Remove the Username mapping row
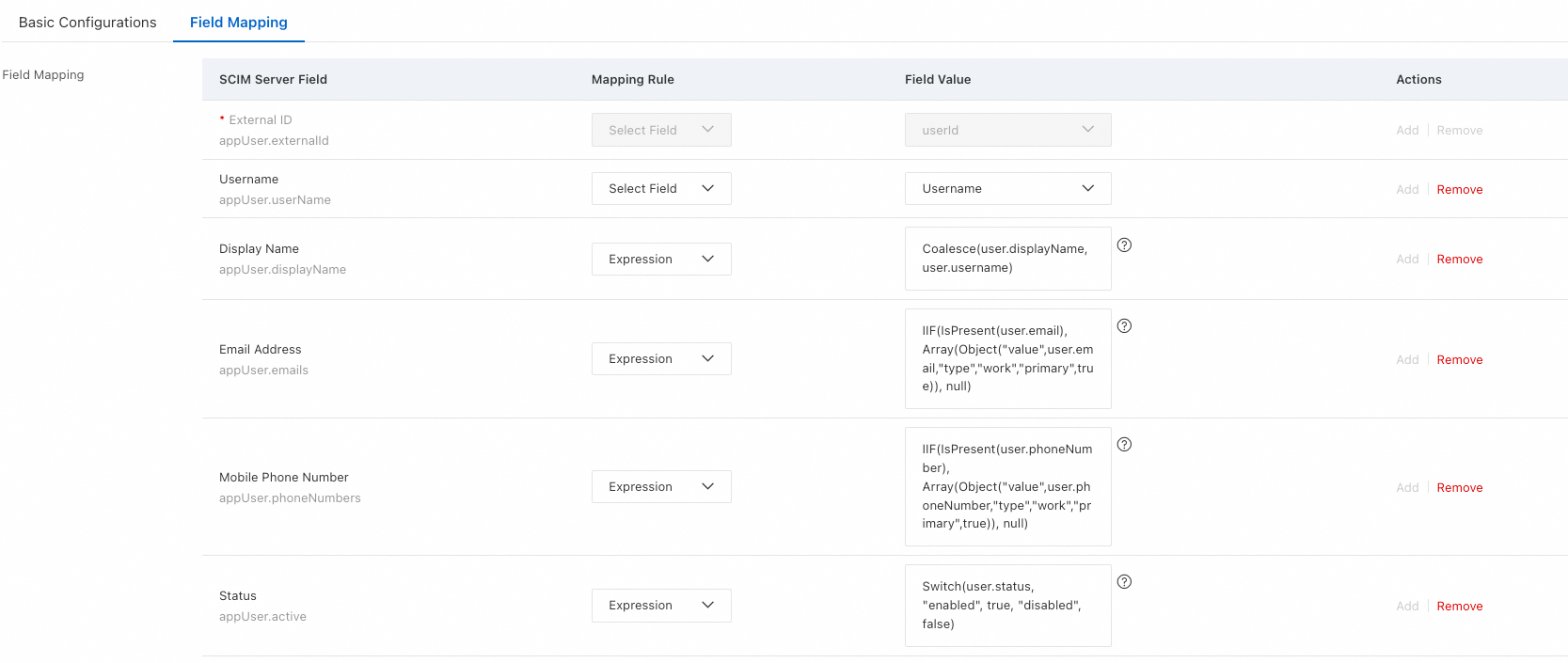This screenshot has height=663, width=1568. coord(1459,190)
